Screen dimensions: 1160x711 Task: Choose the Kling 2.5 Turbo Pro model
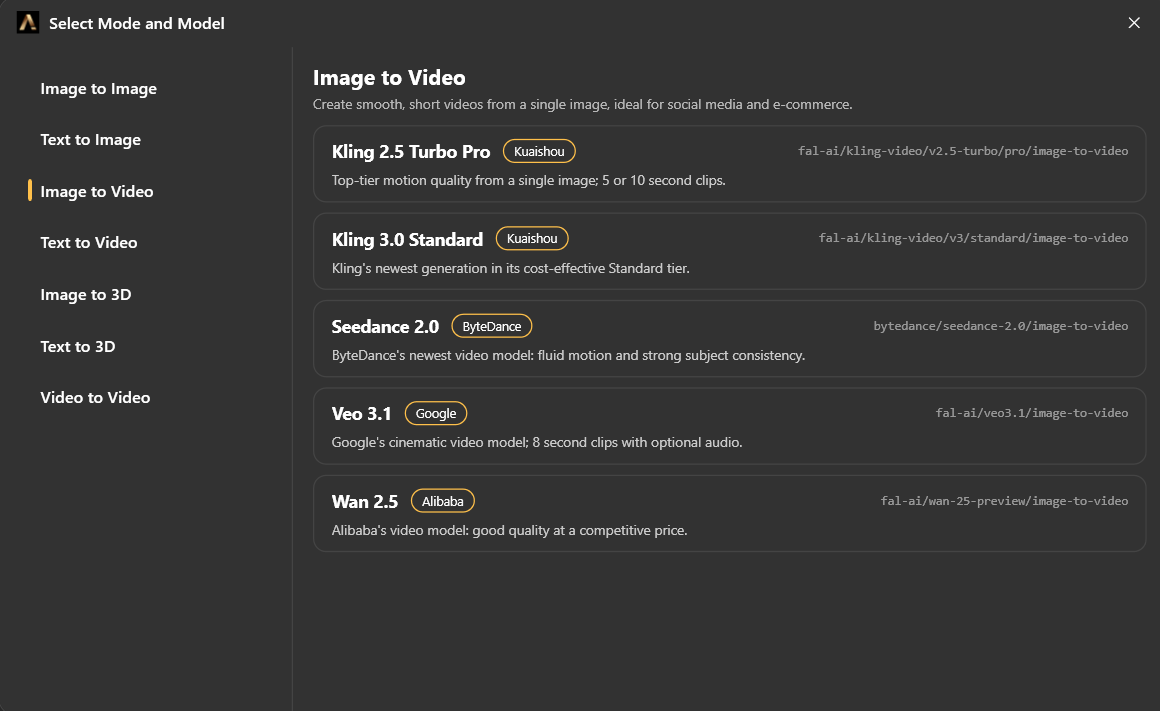(729, 164)
